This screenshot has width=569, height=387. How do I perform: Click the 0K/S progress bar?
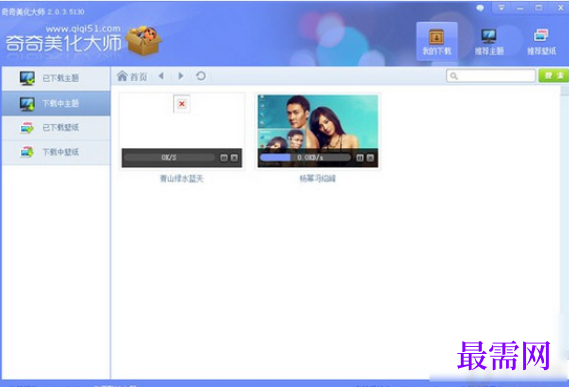169,158
